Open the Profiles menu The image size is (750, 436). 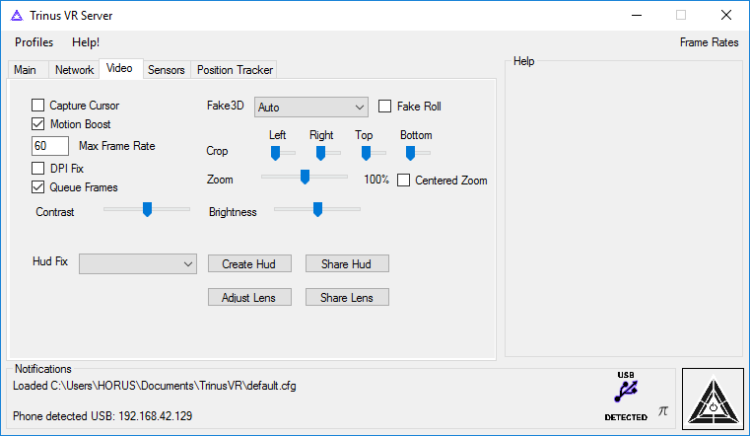point(34,42)
